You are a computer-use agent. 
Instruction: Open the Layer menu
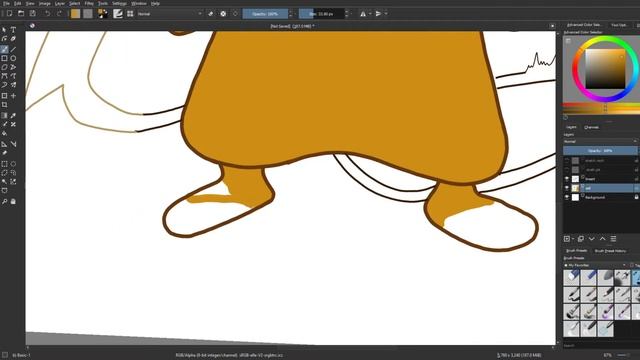(60, 3)
